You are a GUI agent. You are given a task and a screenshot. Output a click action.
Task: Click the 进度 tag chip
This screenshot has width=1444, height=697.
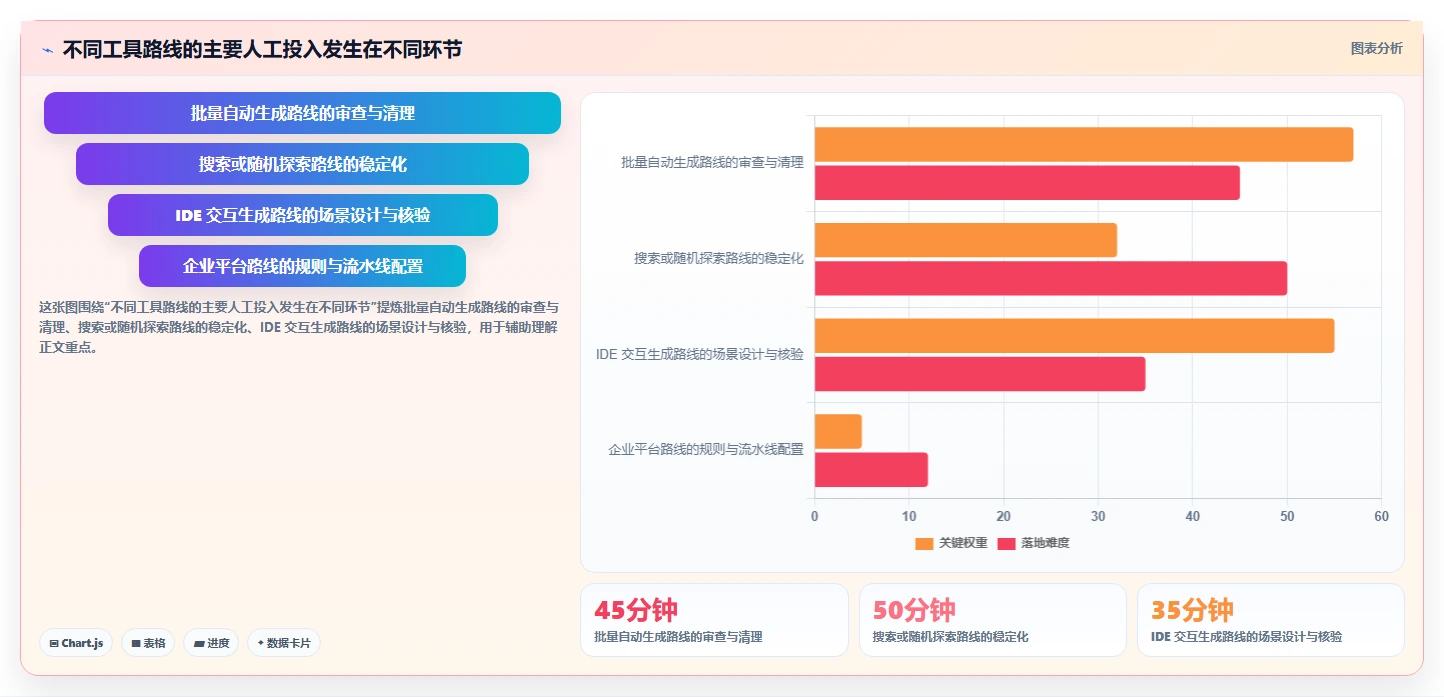pos(211,643)
